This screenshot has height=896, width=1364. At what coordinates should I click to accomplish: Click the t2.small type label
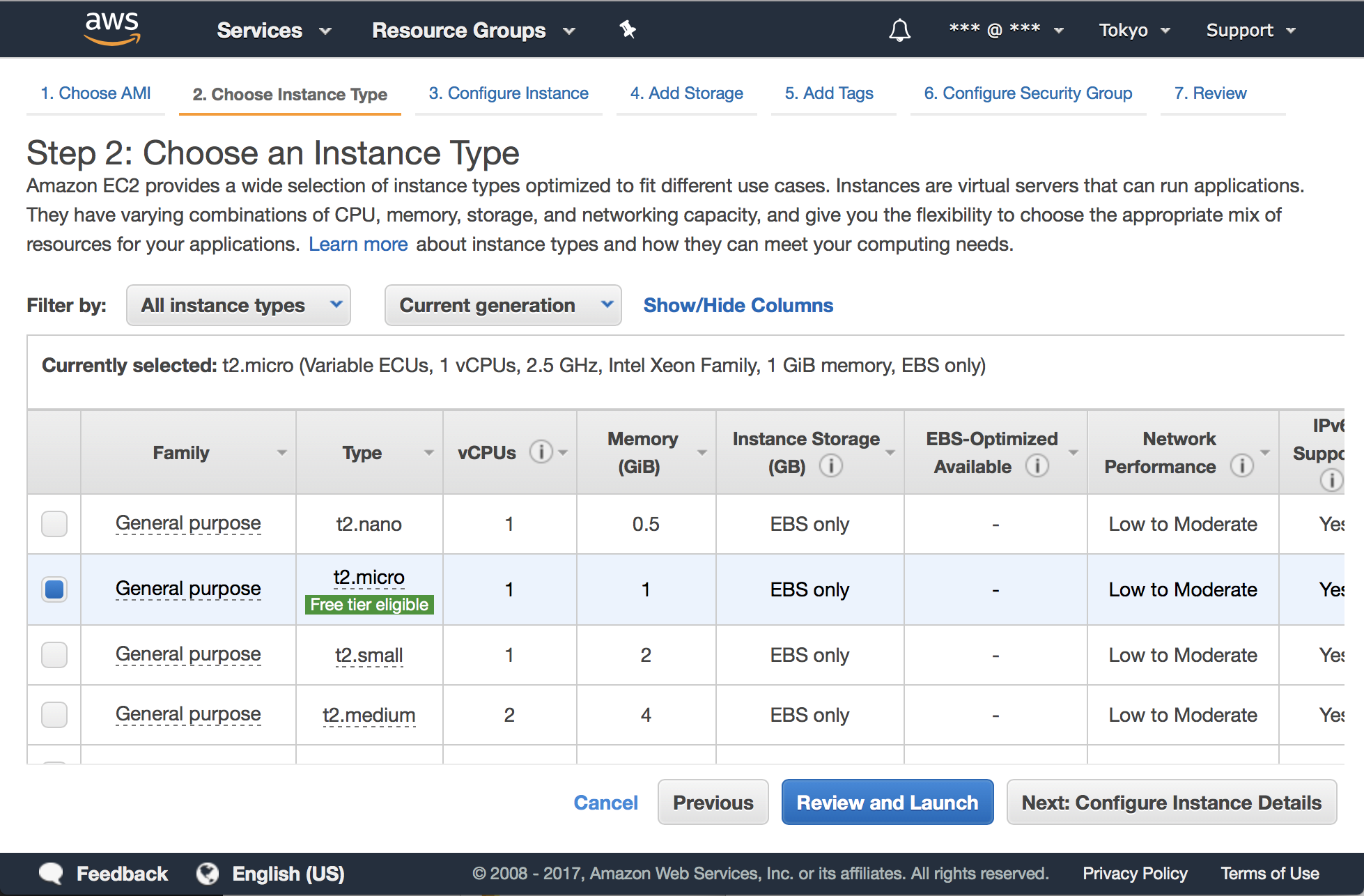click(369, 655)
